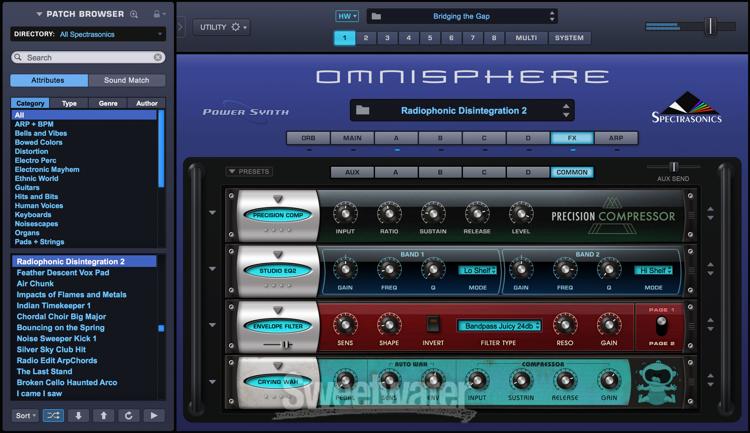
Task: Flip the Envelope Filter Page 1/Page 2 switch
Action: pyautogui.click(x=662, y=326)
